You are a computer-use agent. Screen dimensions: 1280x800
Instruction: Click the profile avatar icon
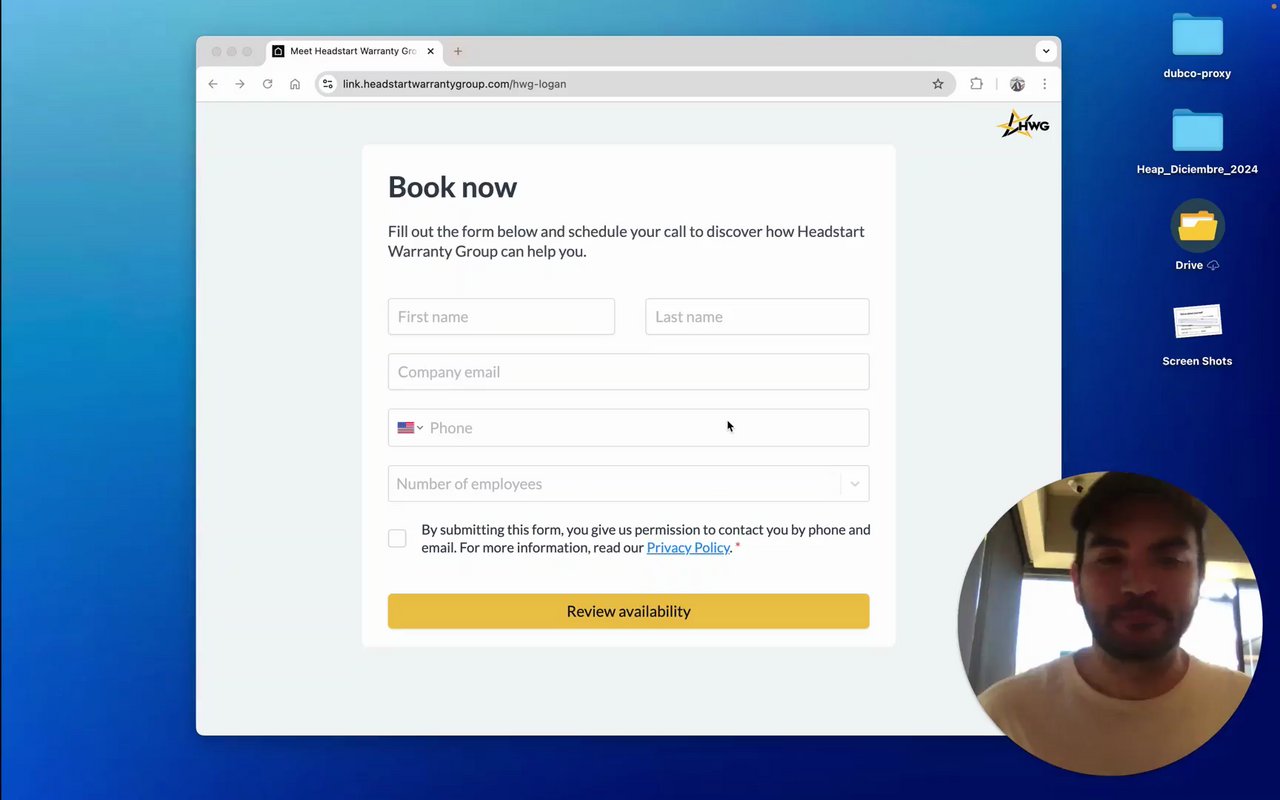click(1017, 84)
